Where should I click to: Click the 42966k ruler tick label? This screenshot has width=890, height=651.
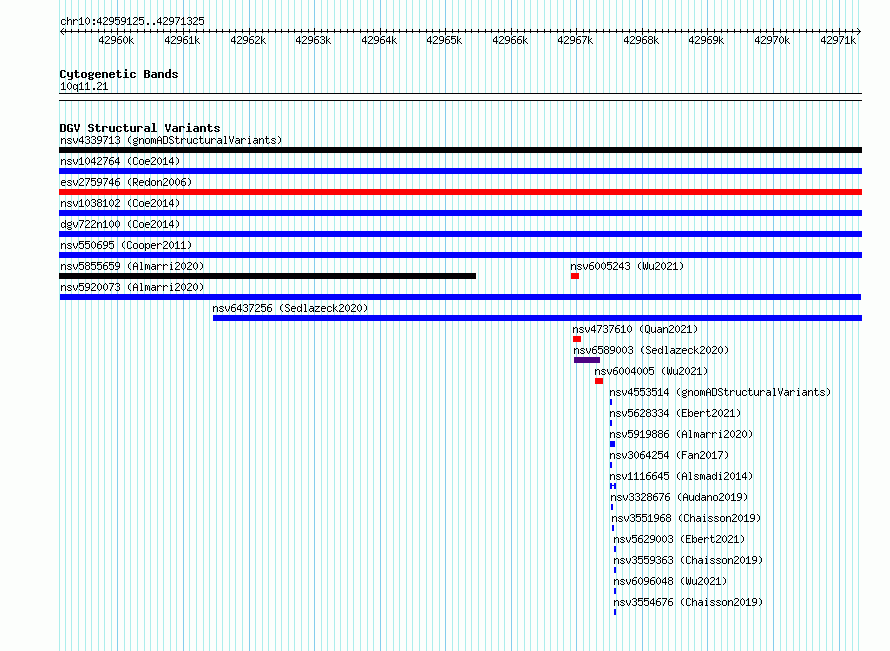coord(510,40)
